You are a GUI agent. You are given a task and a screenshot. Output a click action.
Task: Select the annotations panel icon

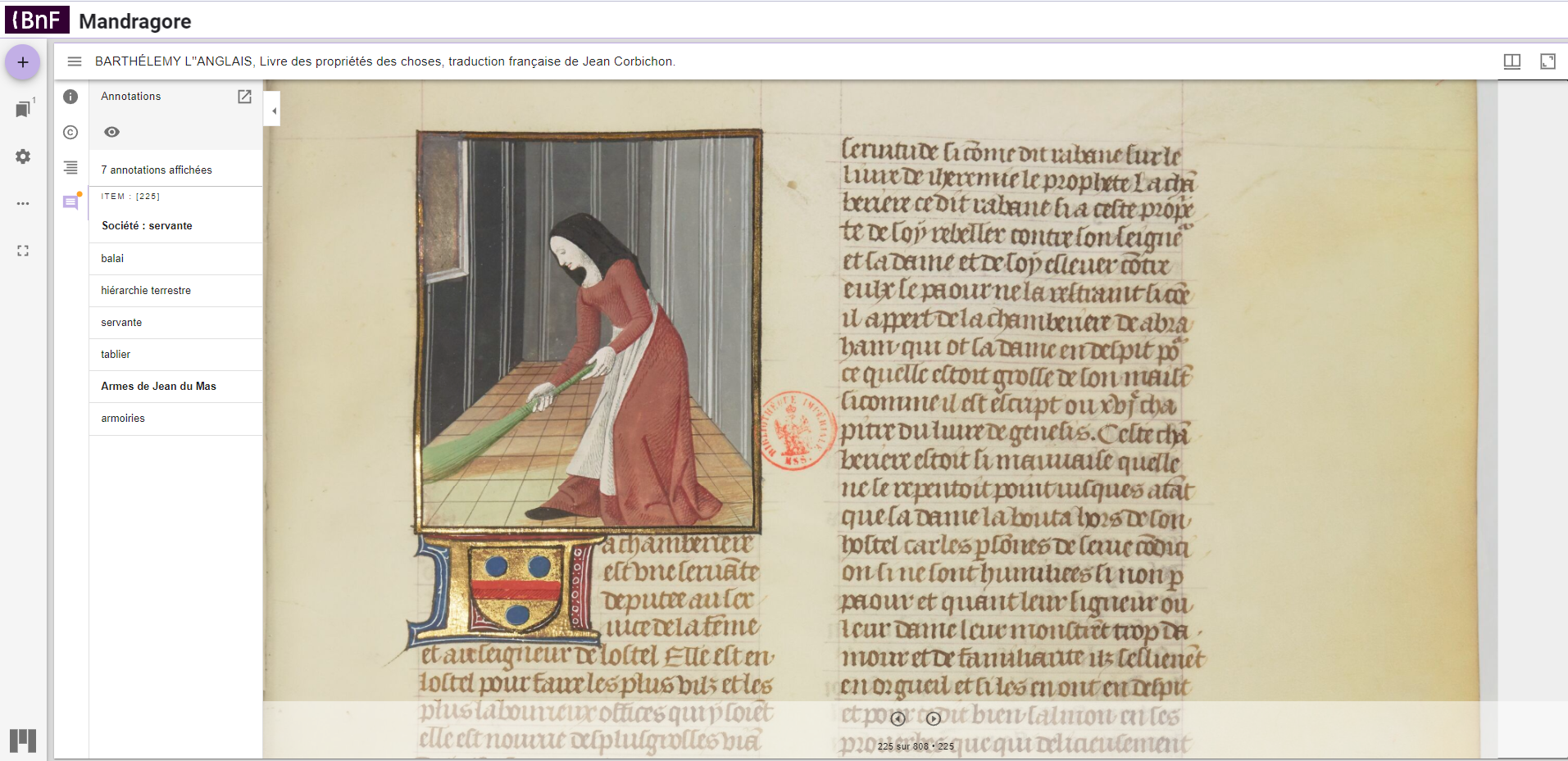pos(71,202)
